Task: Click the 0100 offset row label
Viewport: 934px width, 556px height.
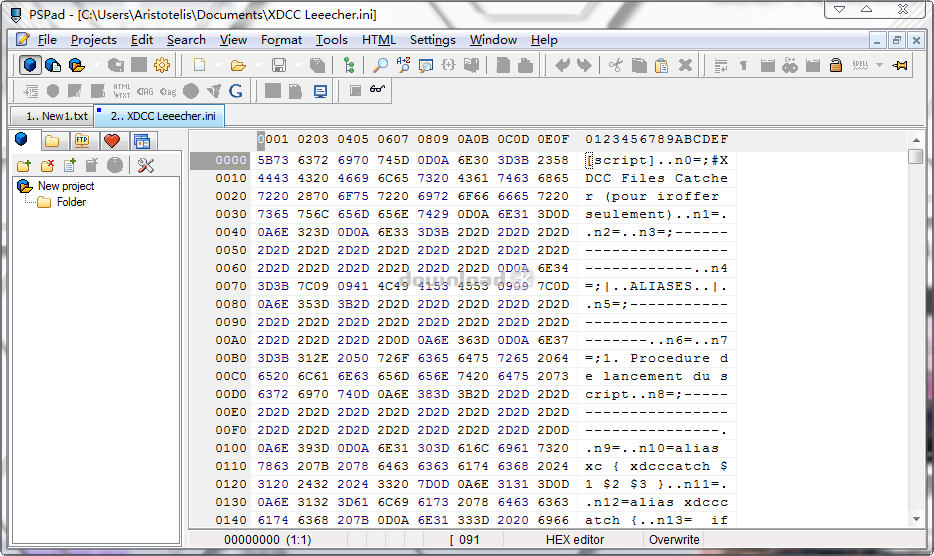Action: pyautogui.click(x=231, y=448)
